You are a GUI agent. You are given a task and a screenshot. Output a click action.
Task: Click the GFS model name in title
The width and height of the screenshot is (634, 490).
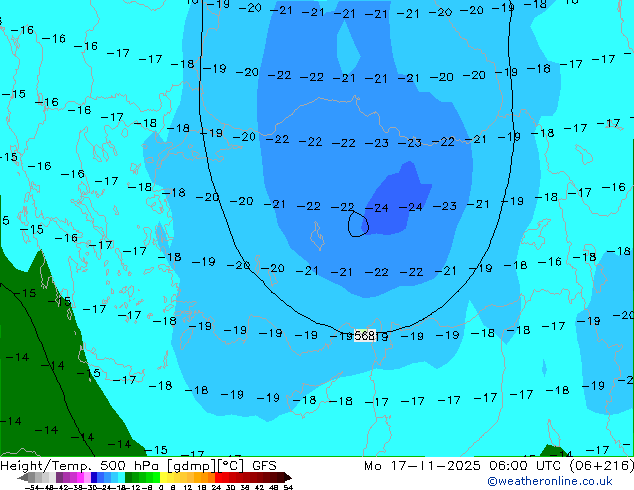264,465
